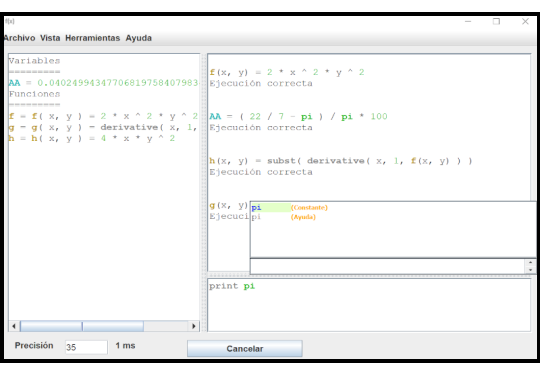Click up arrow in autocomplete popup stepper
This screenshot has height=374, width=540.
coord(530,262)
